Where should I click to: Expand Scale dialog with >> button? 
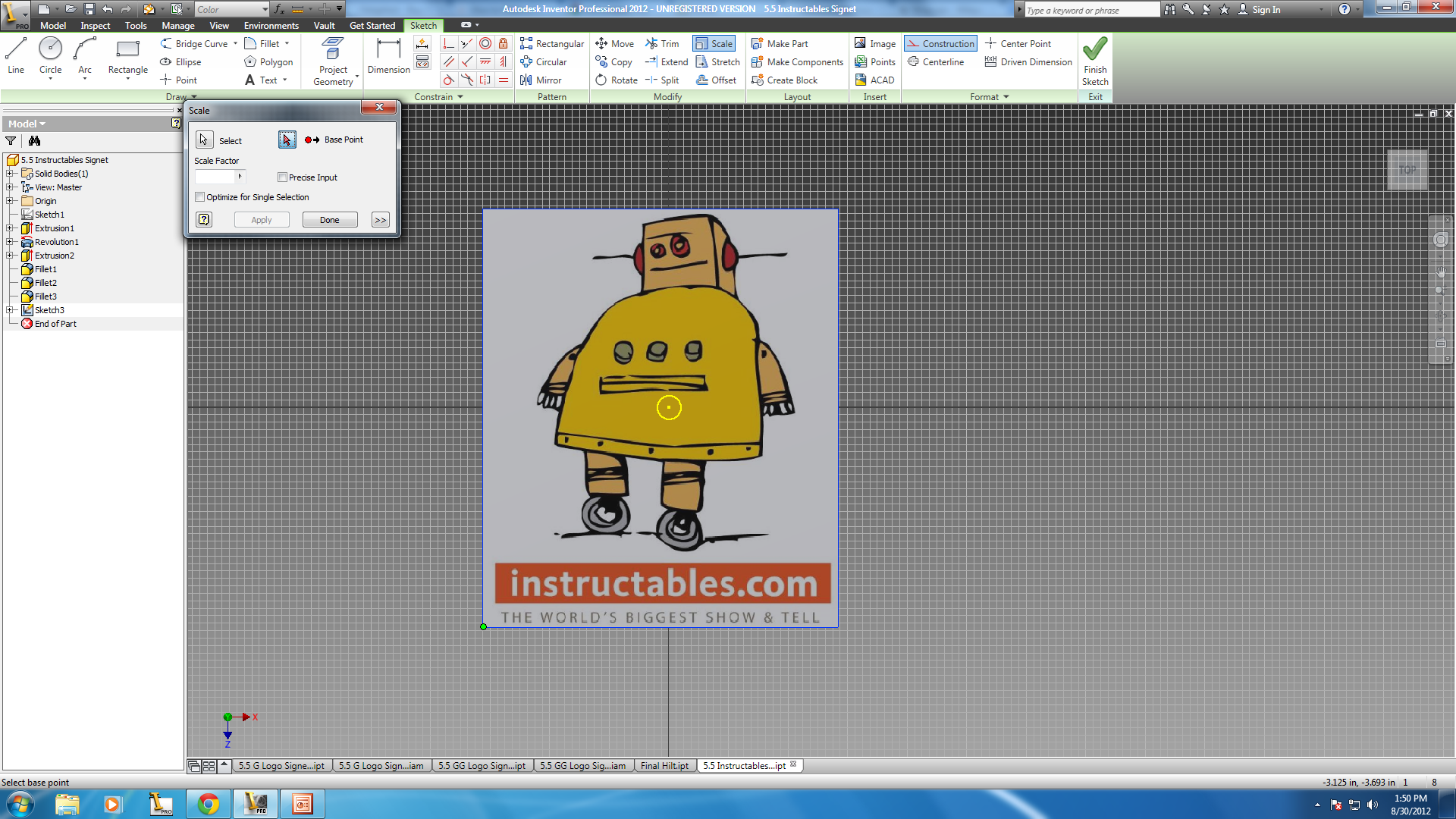click(380, 220)
